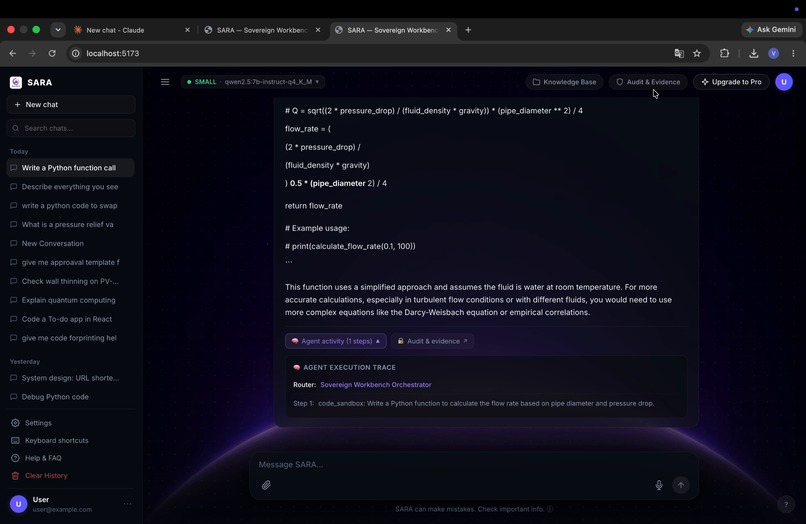Image resolution: width=806 pixels, height=524 pixels.
Task: Open Knowledge Base
Action: click(564, 82)
